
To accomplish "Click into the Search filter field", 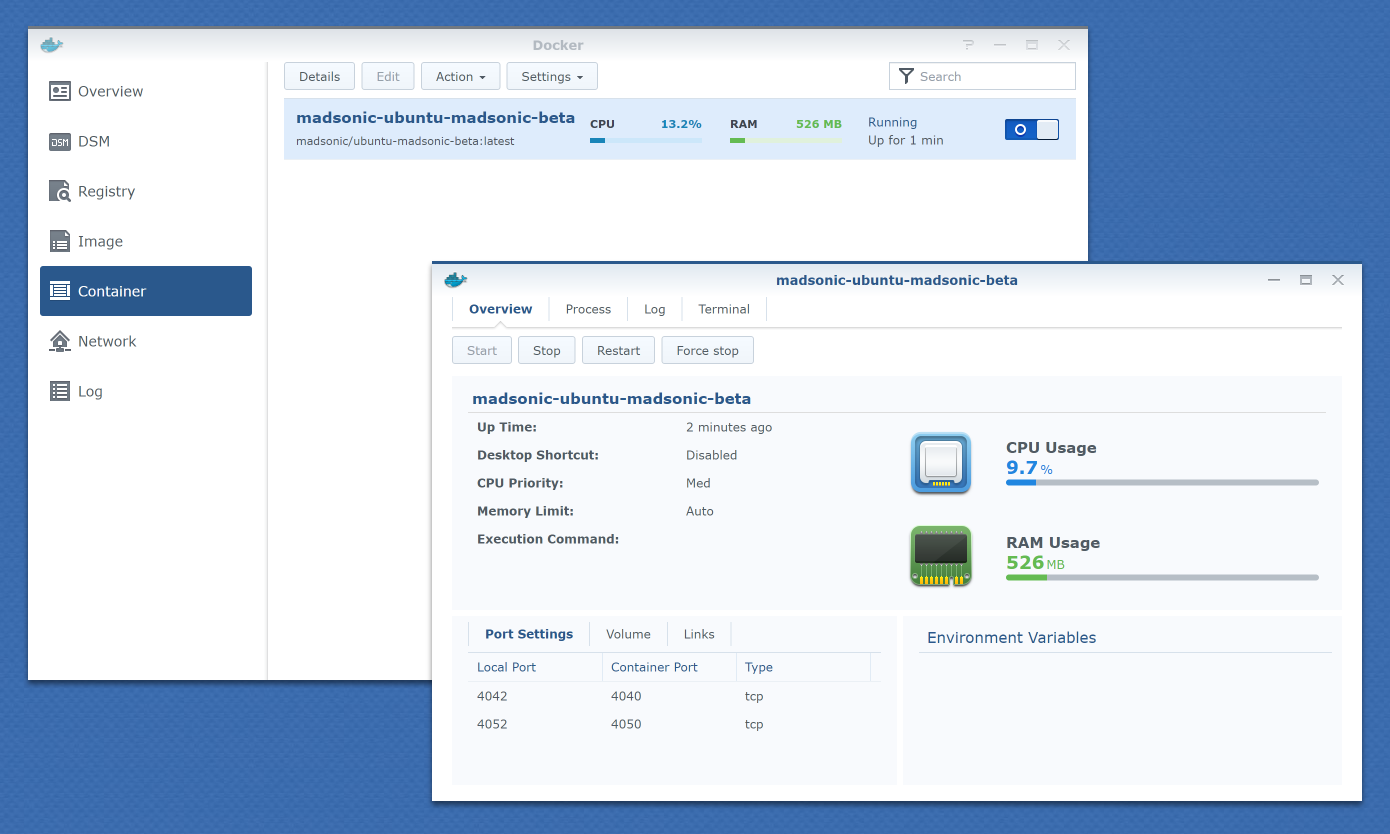I will (x=992, y=77).
